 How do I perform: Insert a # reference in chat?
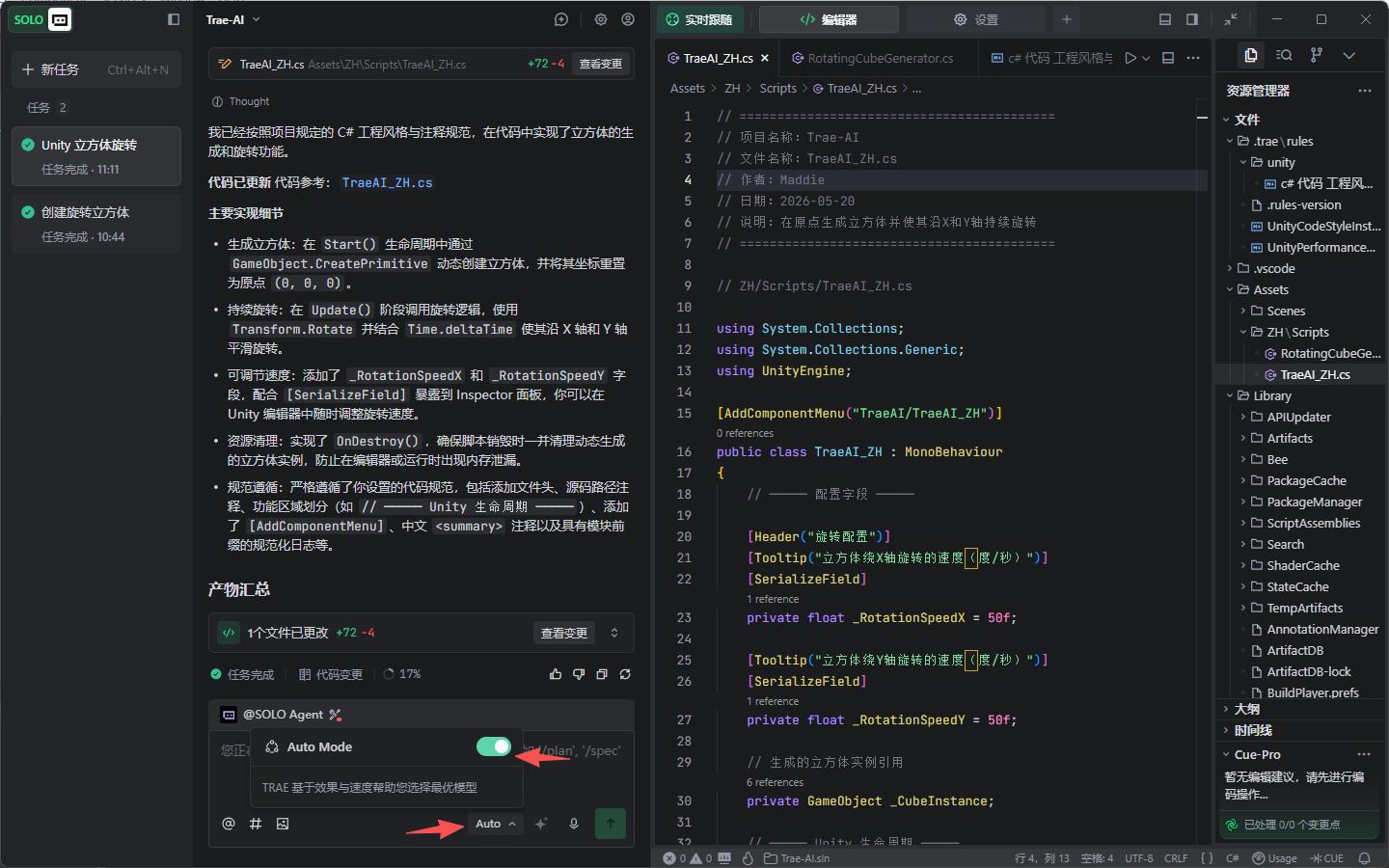(x=256, y=824)
